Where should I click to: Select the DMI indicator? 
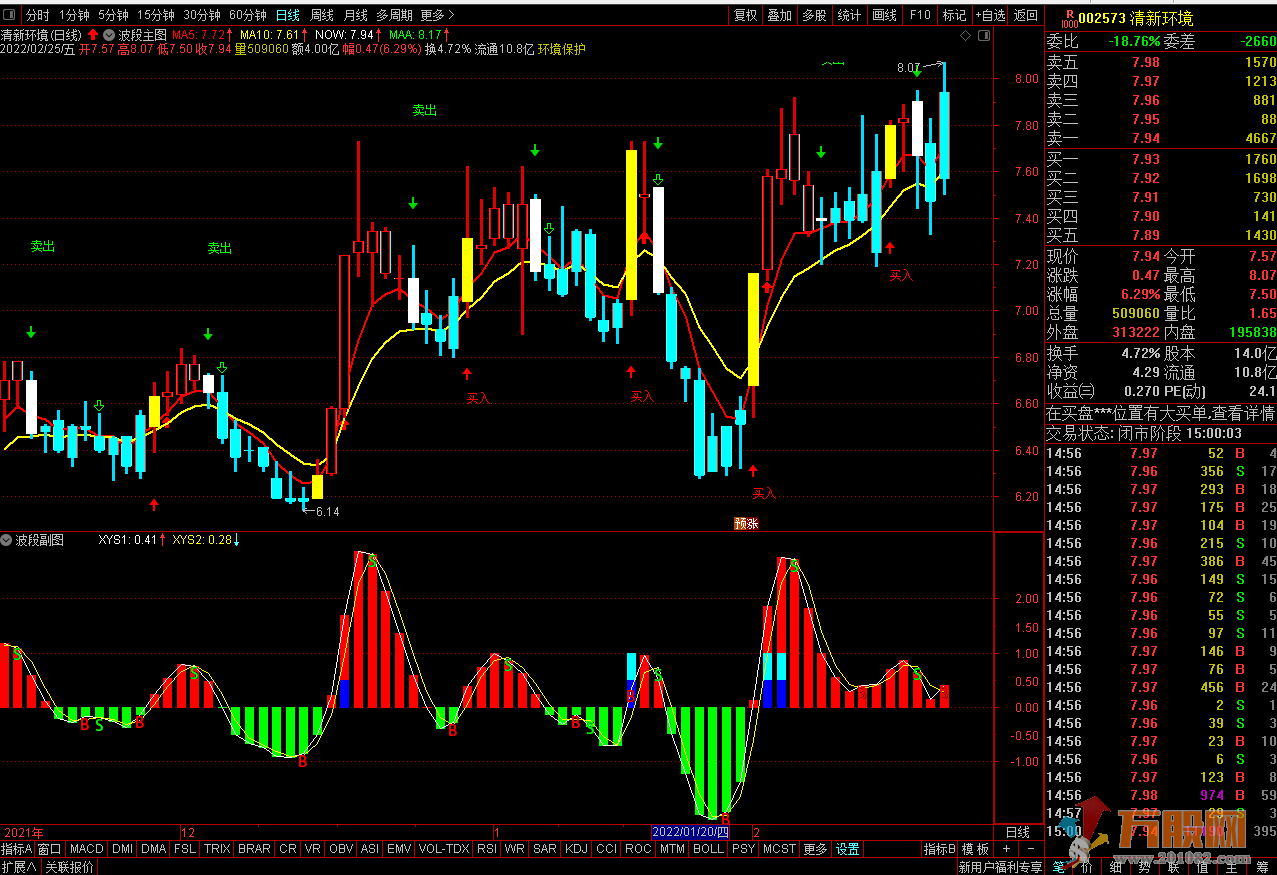[122, 849]
